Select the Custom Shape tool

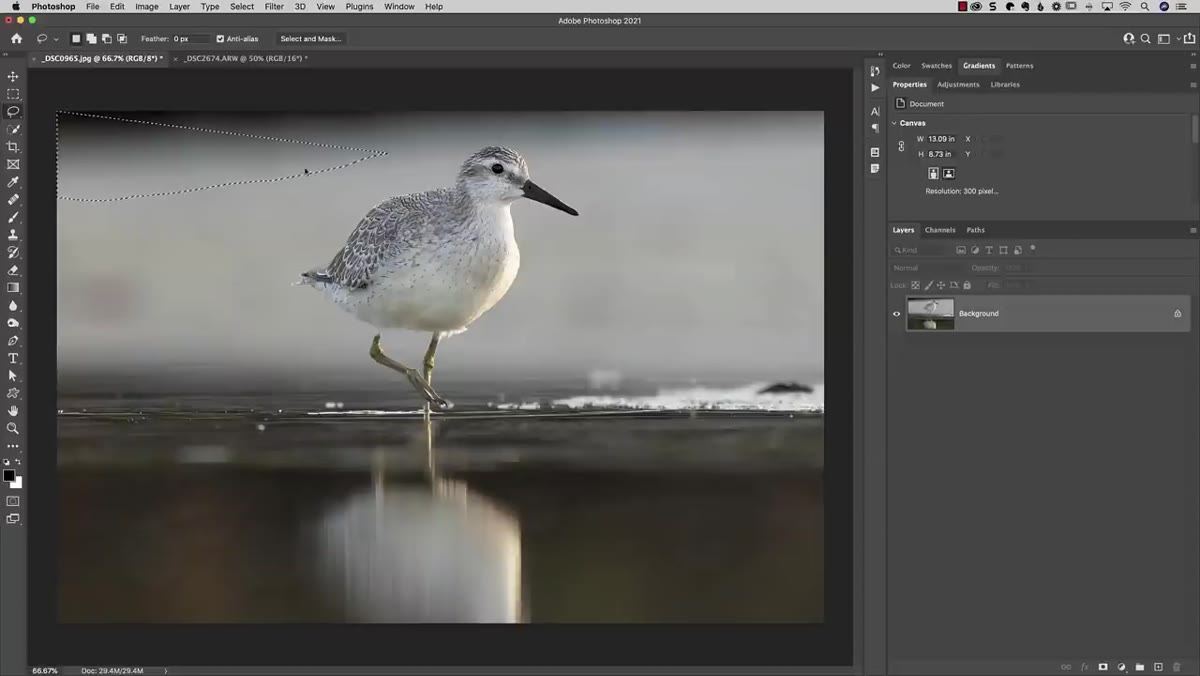click(13, 393)
